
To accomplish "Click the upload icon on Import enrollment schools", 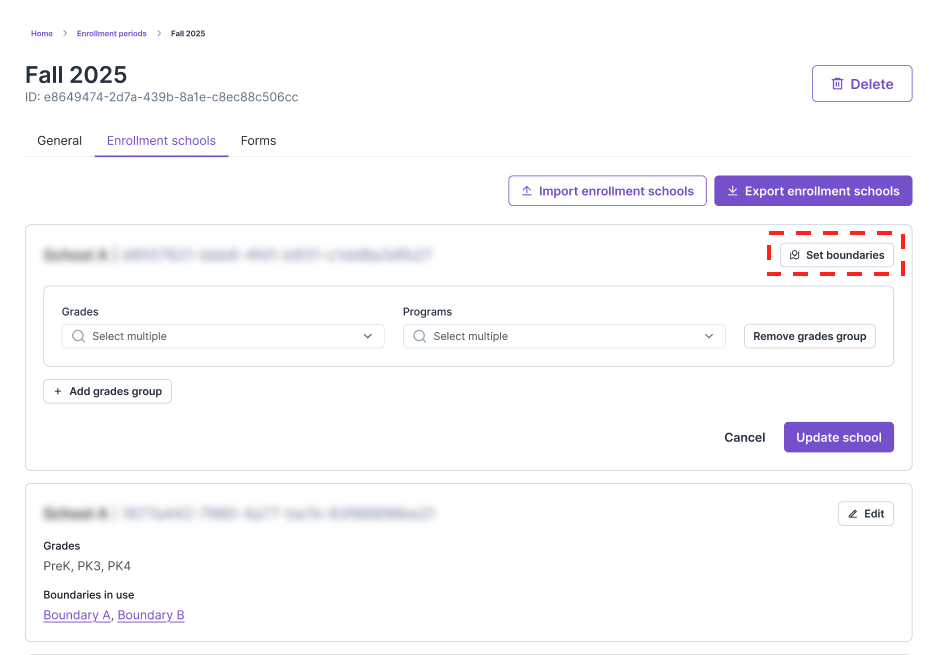I will [x=527, y=191].
